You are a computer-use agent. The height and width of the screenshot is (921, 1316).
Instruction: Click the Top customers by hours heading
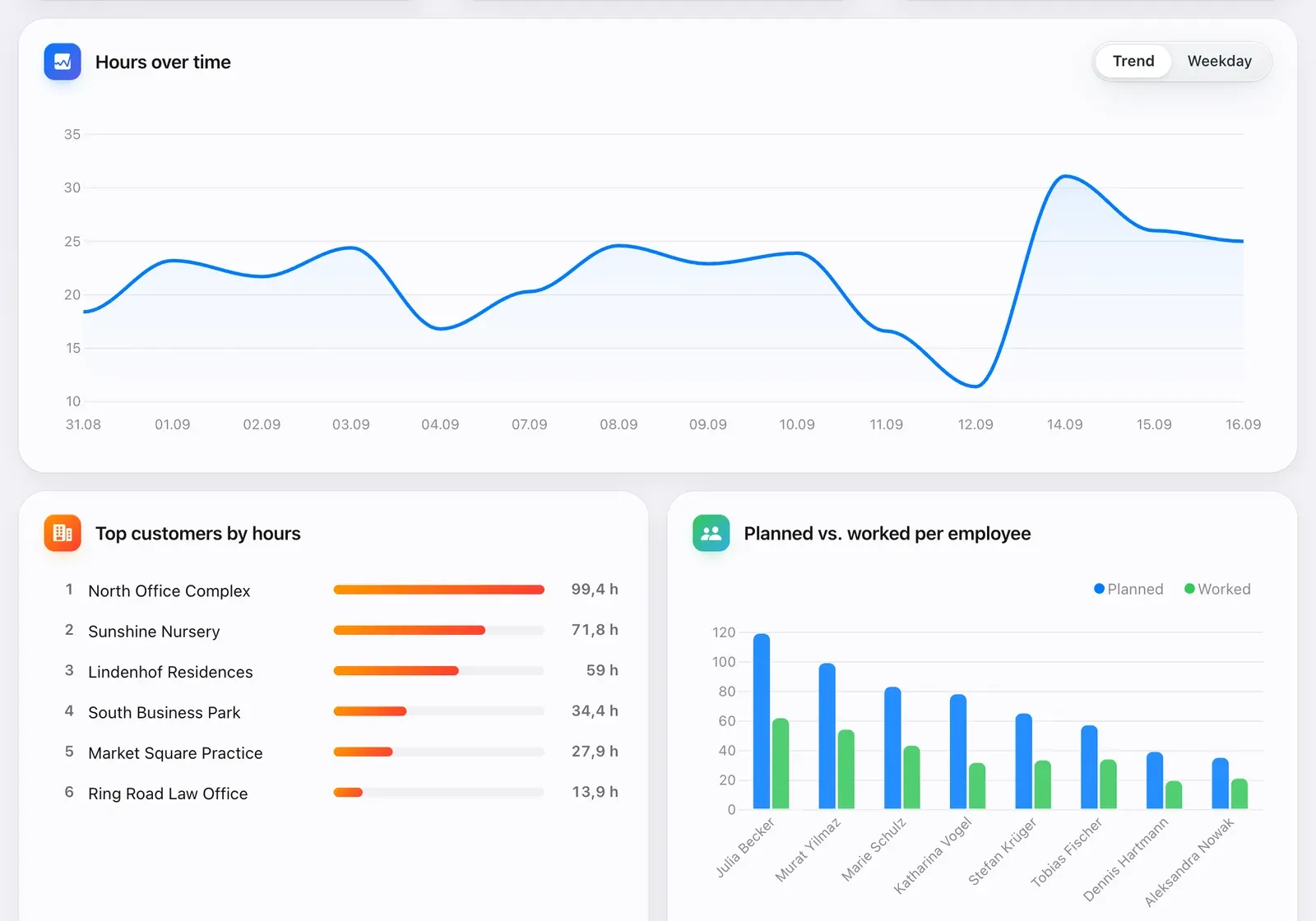point(198,533)
